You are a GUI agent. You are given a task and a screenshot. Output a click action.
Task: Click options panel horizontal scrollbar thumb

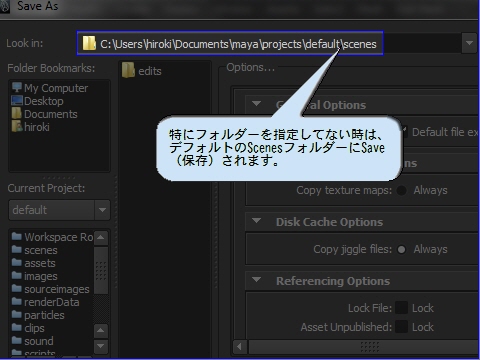pos(364,347)
